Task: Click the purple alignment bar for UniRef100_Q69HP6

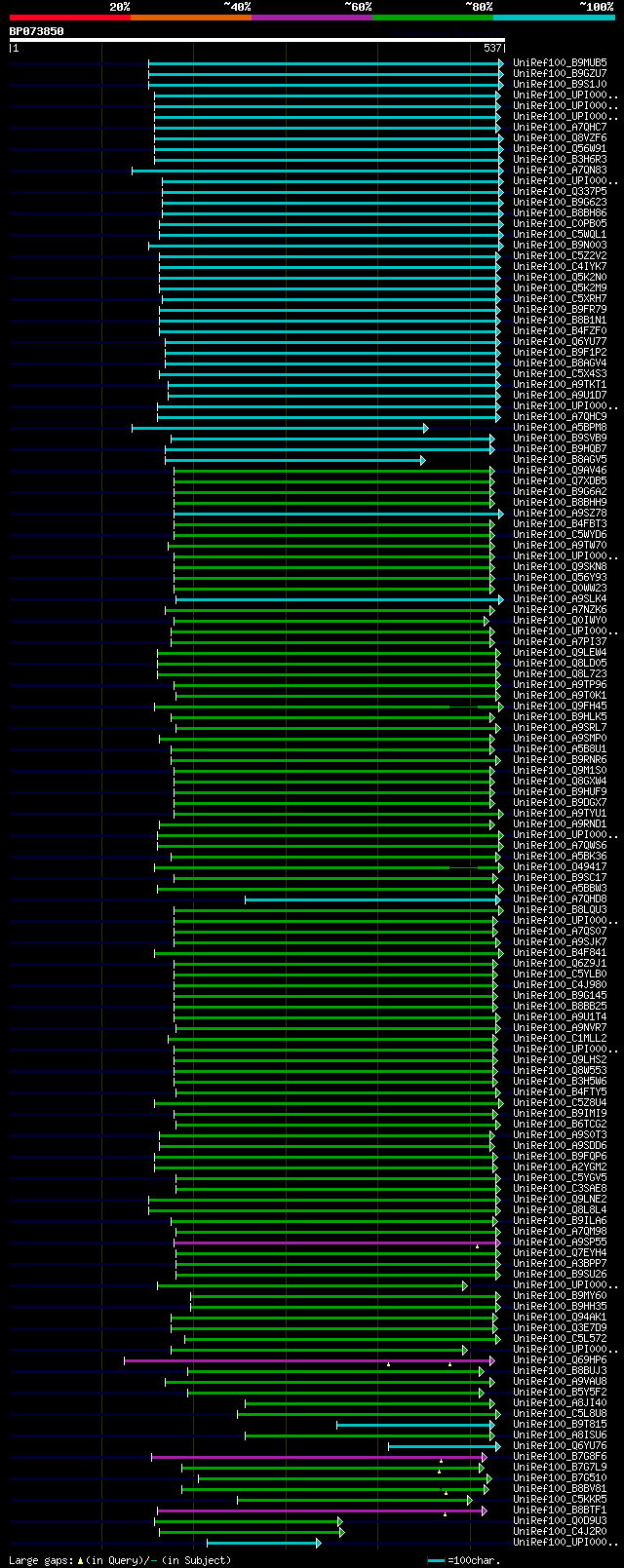Action: point(309,1359)
